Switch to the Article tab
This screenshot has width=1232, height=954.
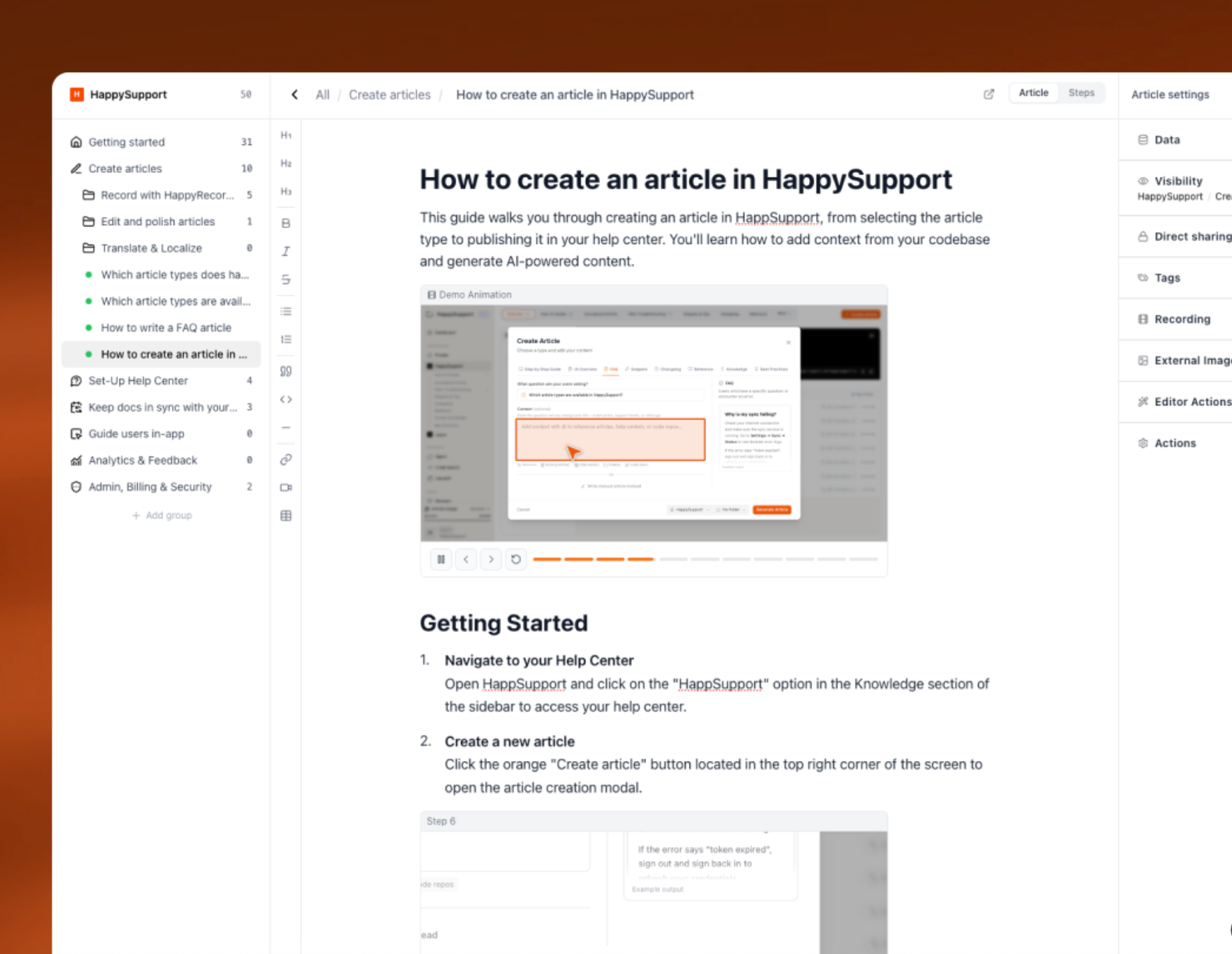coord(1034,93)
